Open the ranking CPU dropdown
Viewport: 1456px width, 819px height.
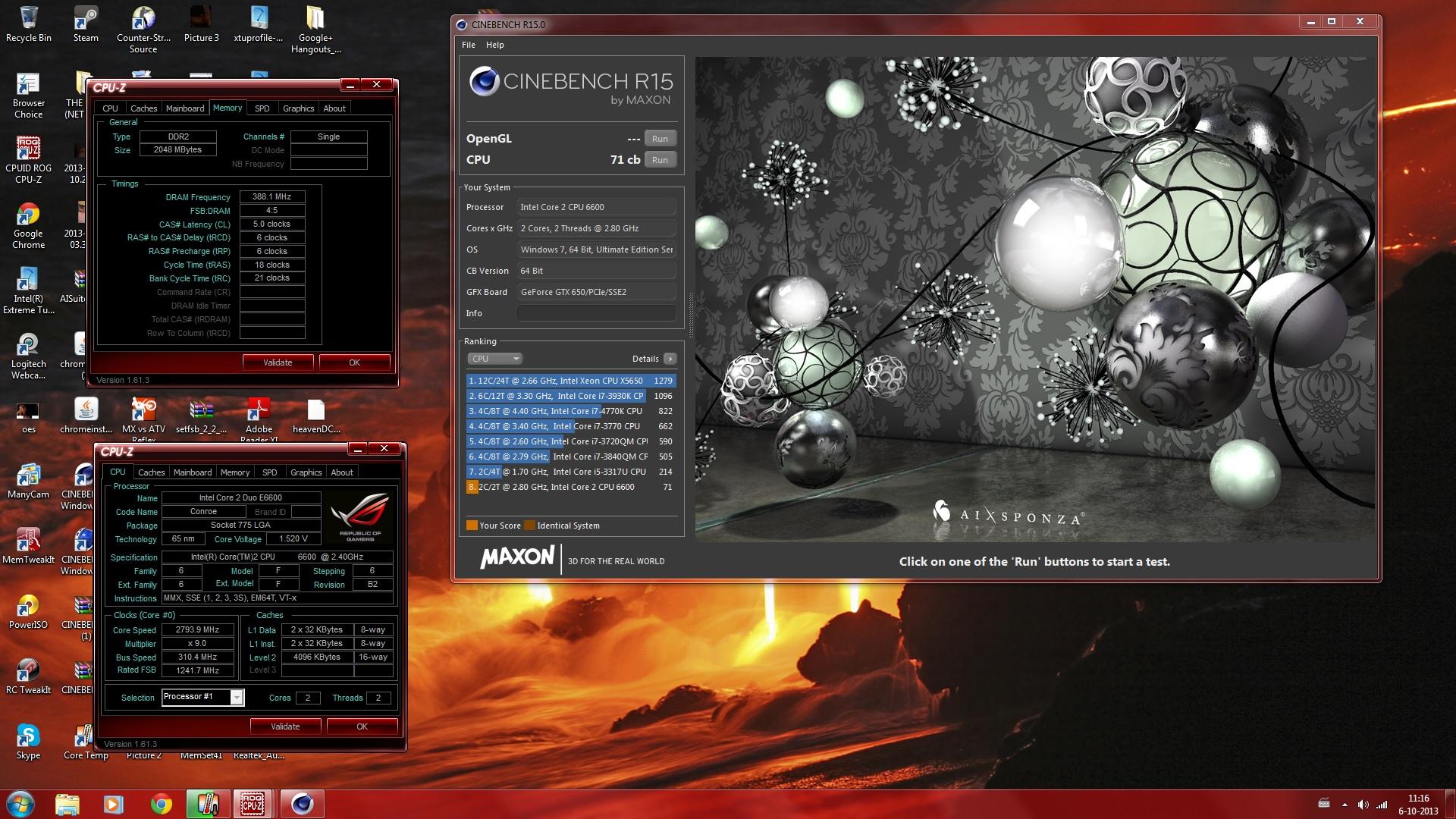[494, 359]
